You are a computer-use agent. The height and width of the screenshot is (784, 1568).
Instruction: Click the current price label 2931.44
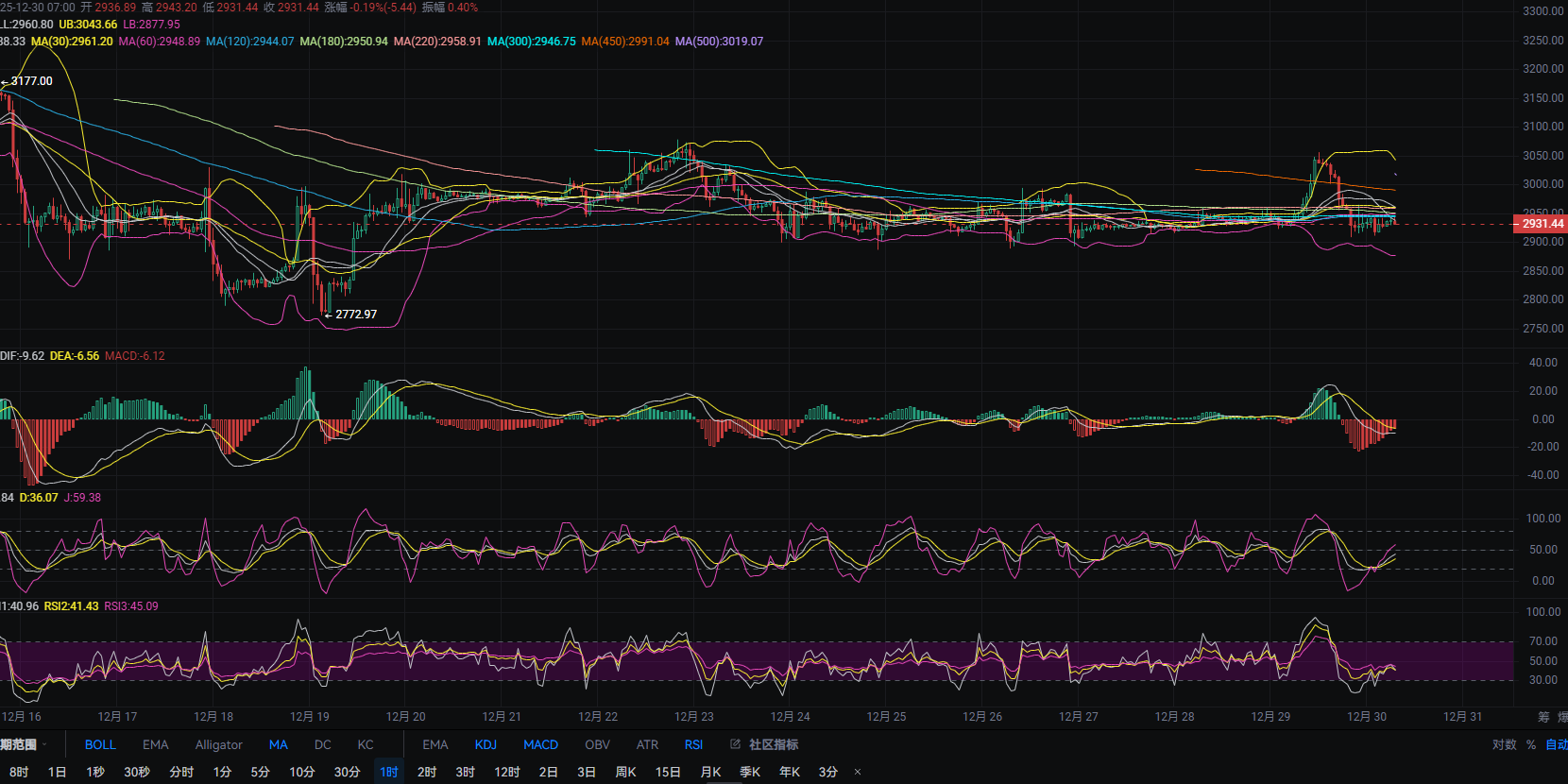pyautogui.click(x=1542, y=224)
